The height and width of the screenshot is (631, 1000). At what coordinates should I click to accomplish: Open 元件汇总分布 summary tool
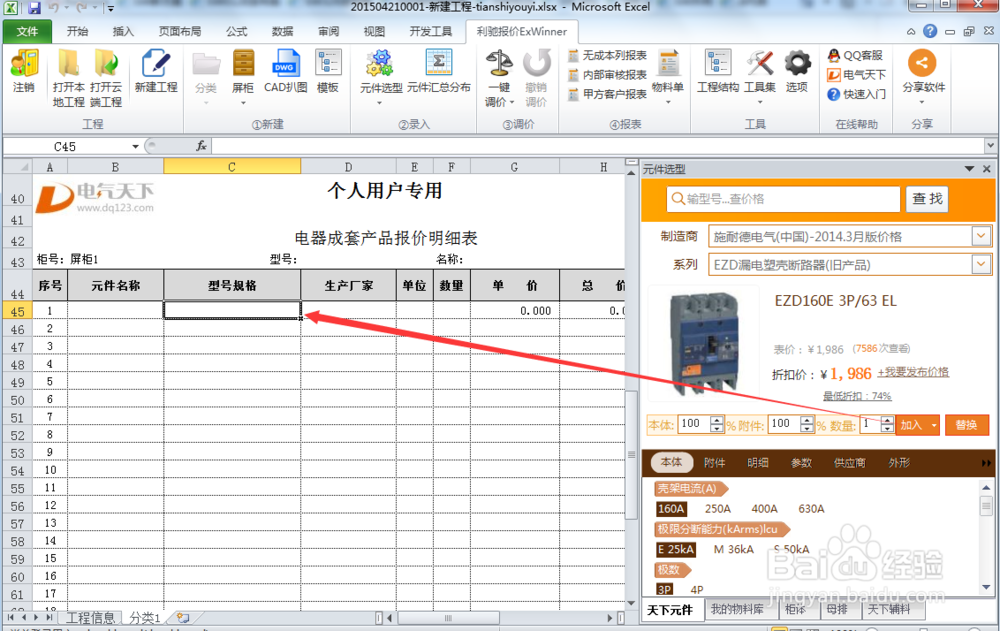439,71
